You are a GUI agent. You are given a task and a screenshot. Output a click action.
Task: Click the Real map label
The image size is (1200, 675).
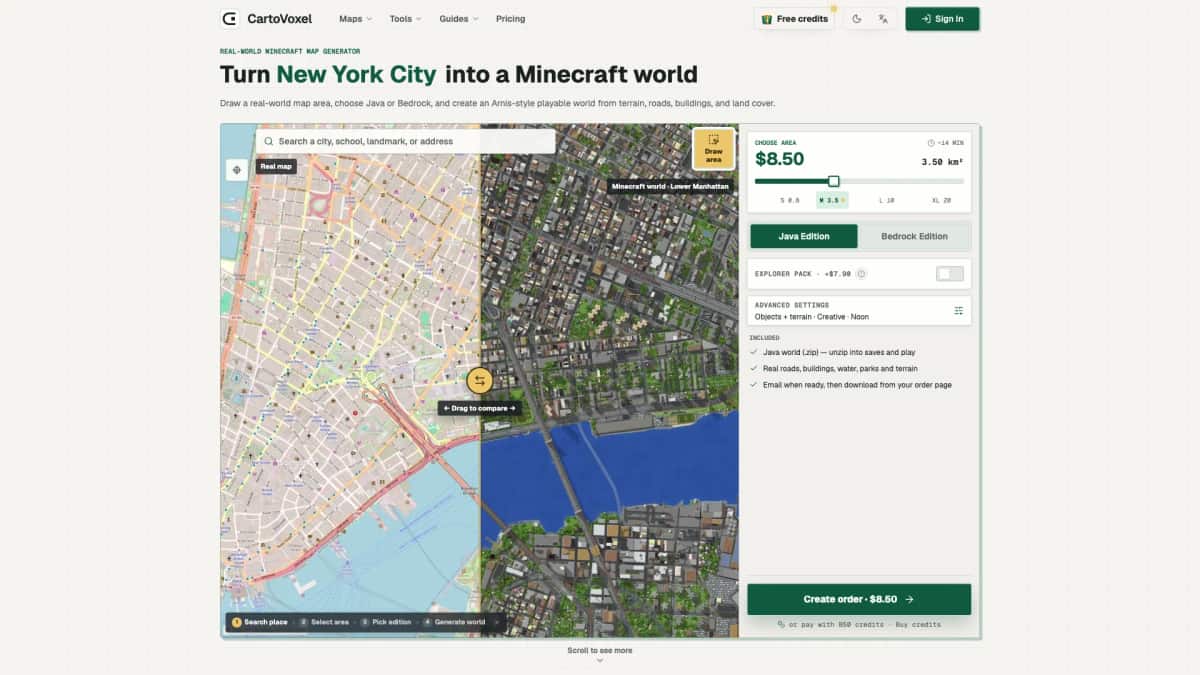(x=276, y=166)
